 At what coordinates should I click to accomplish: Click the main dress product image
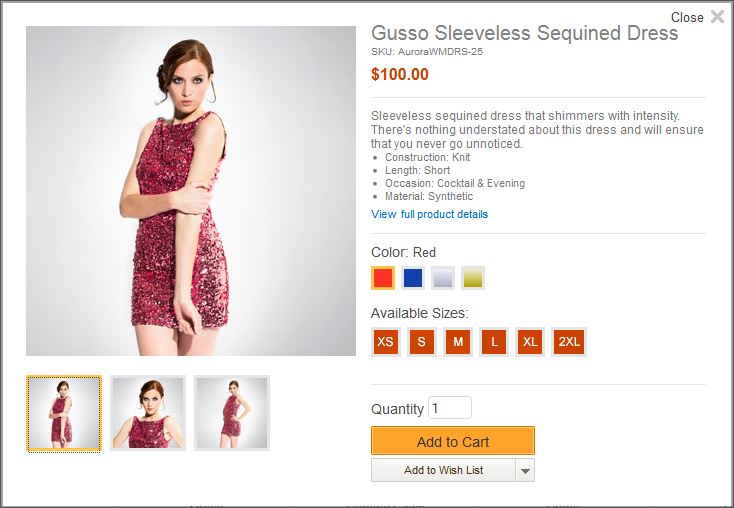coord(191,191)
